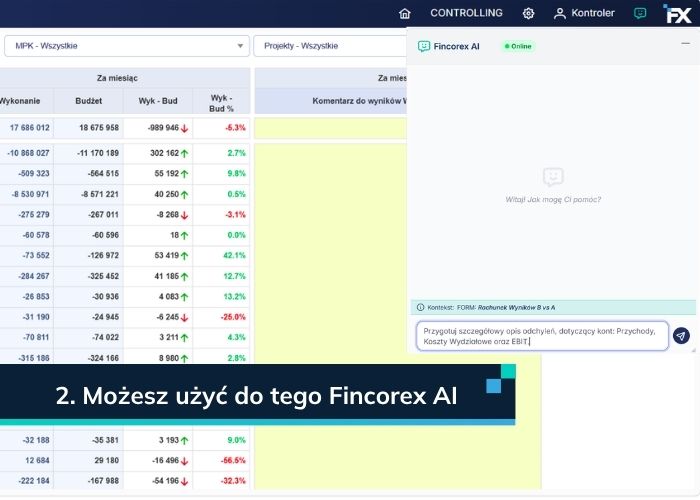Select the percentage cell -5.3%
Viewport: 700px width, 500px height.
point(221,128)
